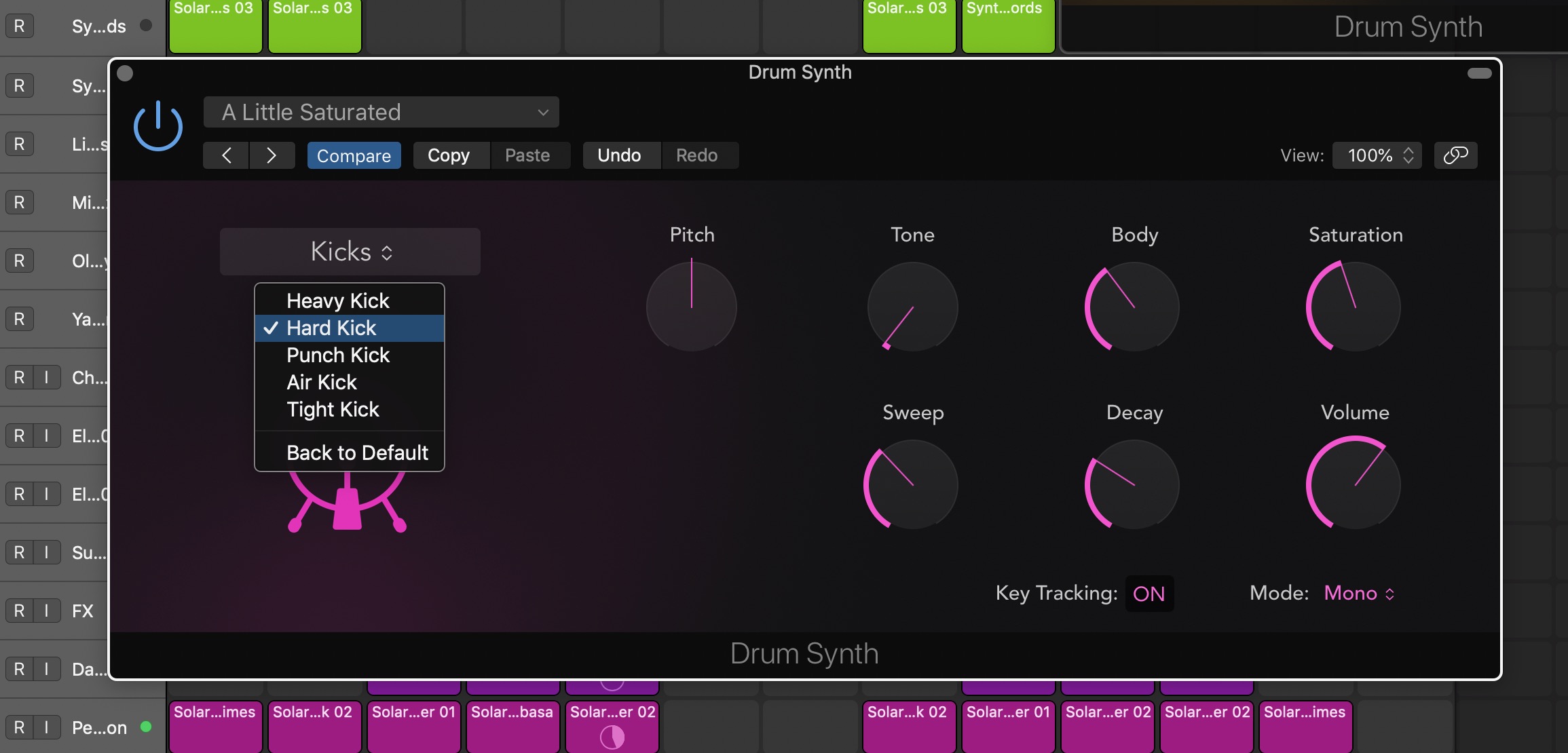This screenshot has width=1568, height=753.
Task: Select the Solar...basa clip at the bottom
Action: [x=512, y=727]
